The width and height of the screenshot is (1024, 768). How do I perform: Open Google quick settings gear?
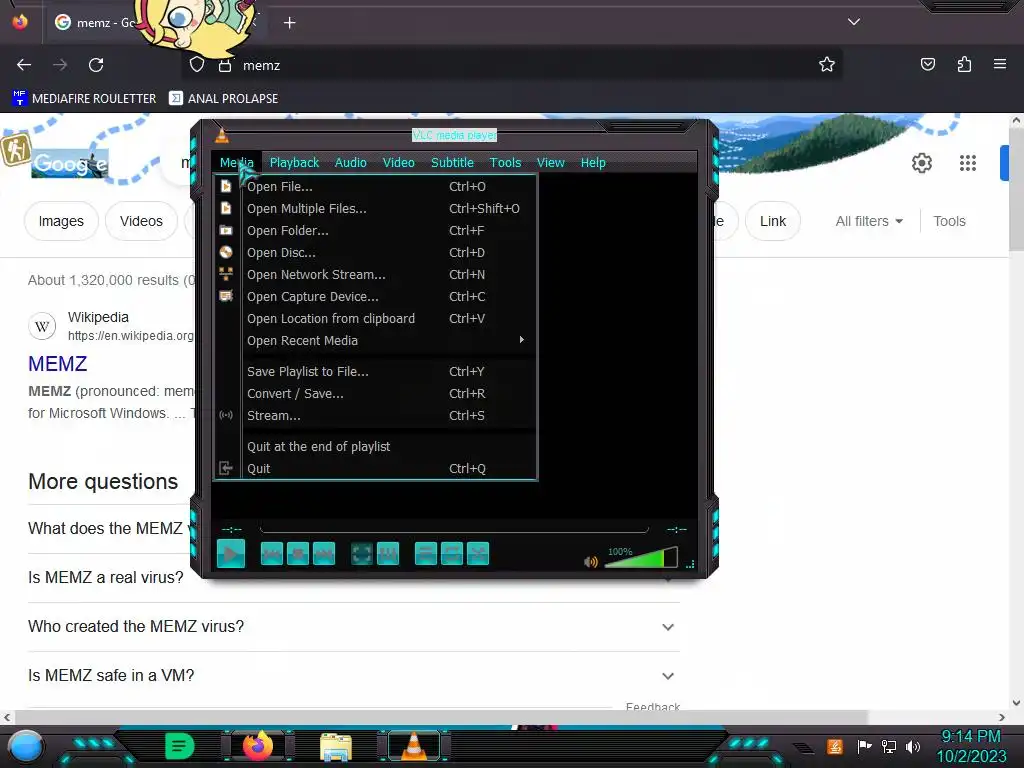(921, 163)
